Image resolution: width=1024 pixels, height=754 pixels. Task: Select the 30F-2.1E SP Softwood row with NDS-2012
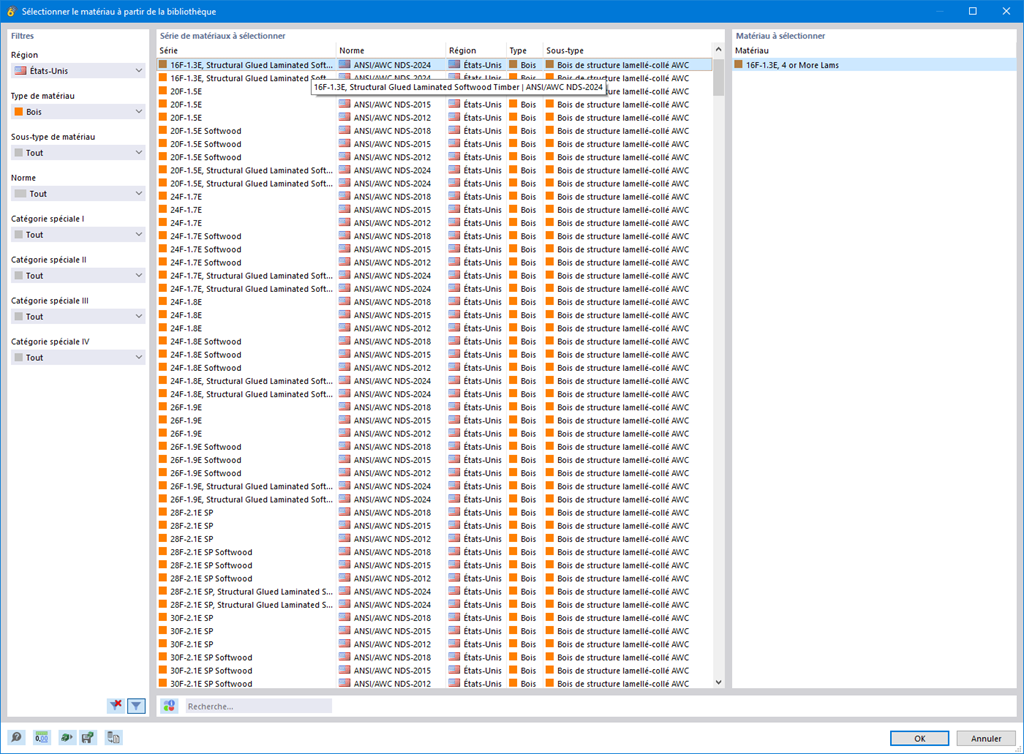[434, 683]
